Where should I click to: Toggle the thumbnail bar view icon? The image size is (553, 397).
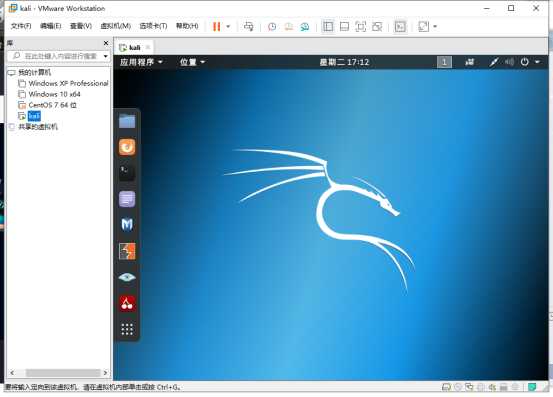(x=344, y=26)
